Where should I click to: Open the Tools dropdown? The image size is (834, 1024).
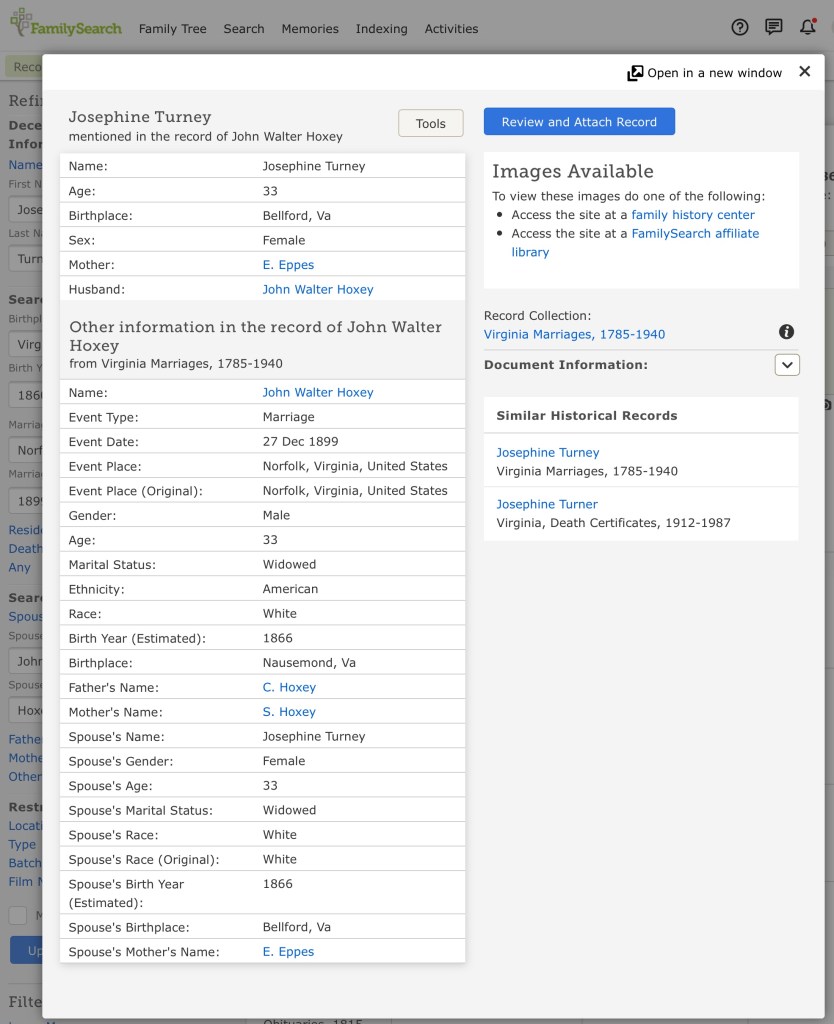(431, 123)
